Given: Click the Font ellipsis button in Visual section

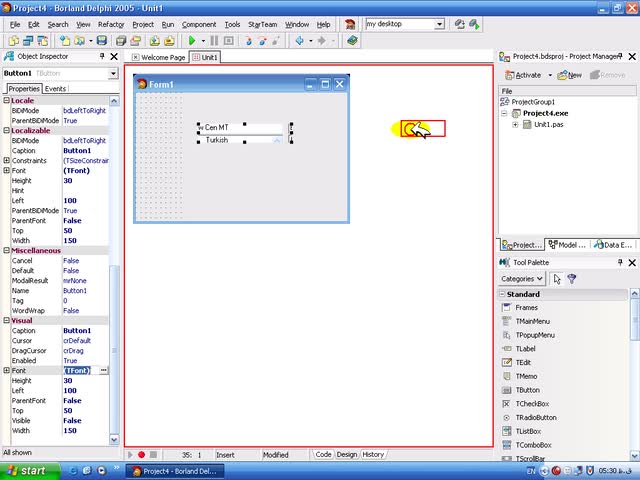Looking at the screenshot, I should click(104, 370).
